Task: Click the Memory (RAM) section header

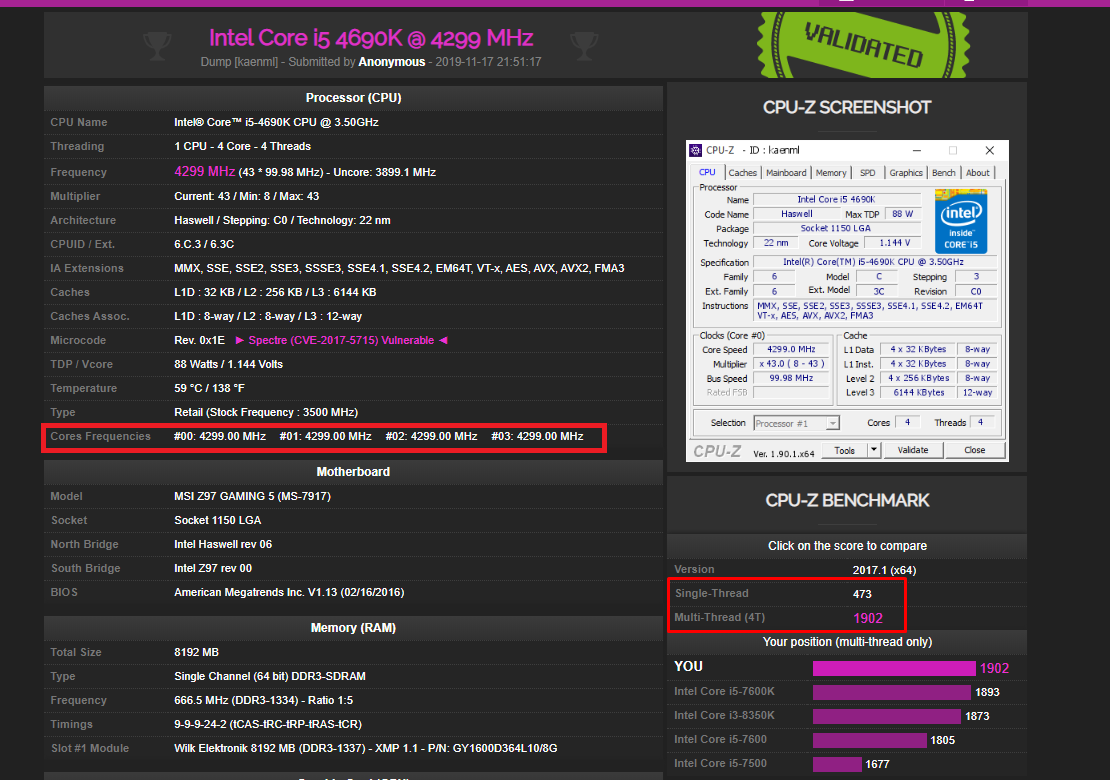Action: coord(353,628)
